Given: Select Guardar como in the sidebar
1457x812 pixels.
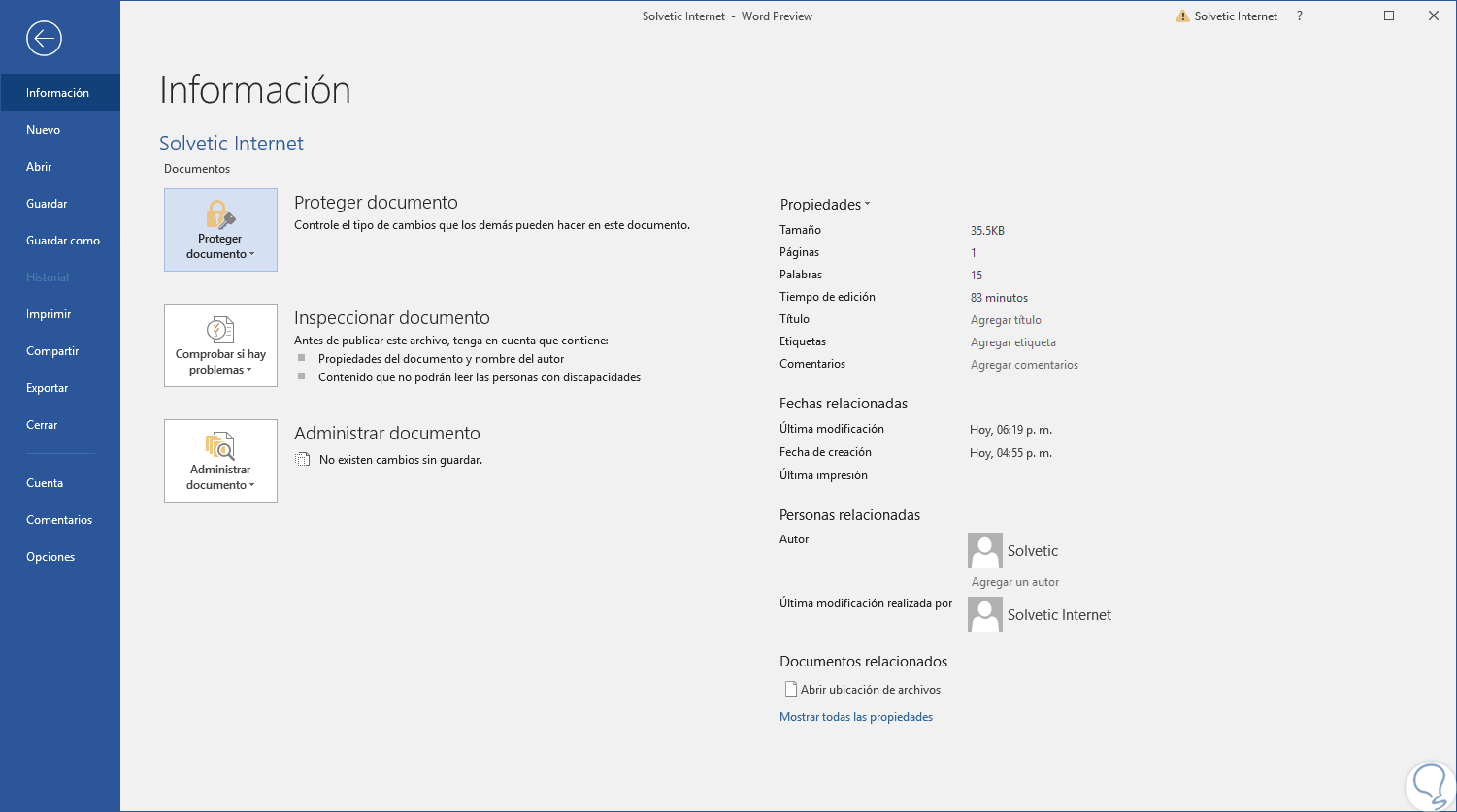Looking at the screenshot, I should 60,241.
